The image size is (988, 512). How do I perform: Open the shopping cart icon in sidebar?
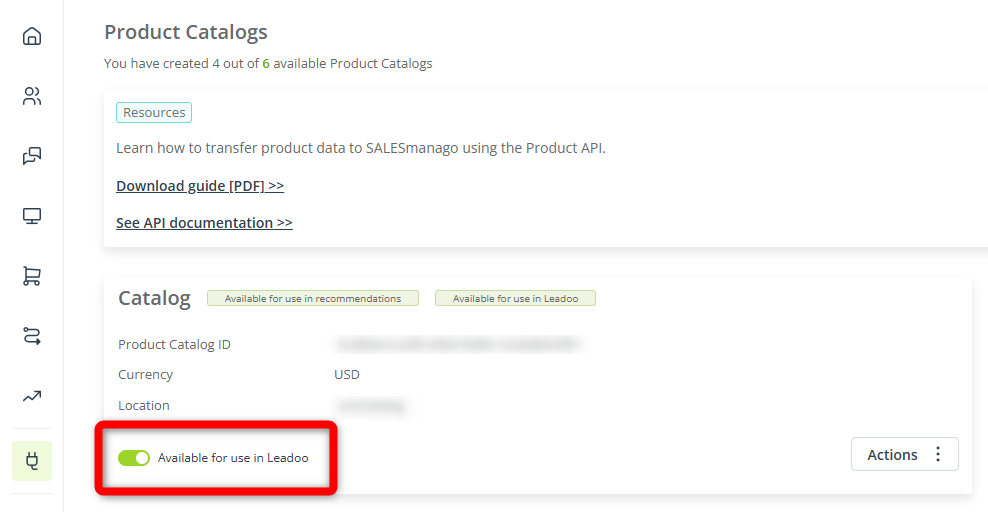(32, 276)
